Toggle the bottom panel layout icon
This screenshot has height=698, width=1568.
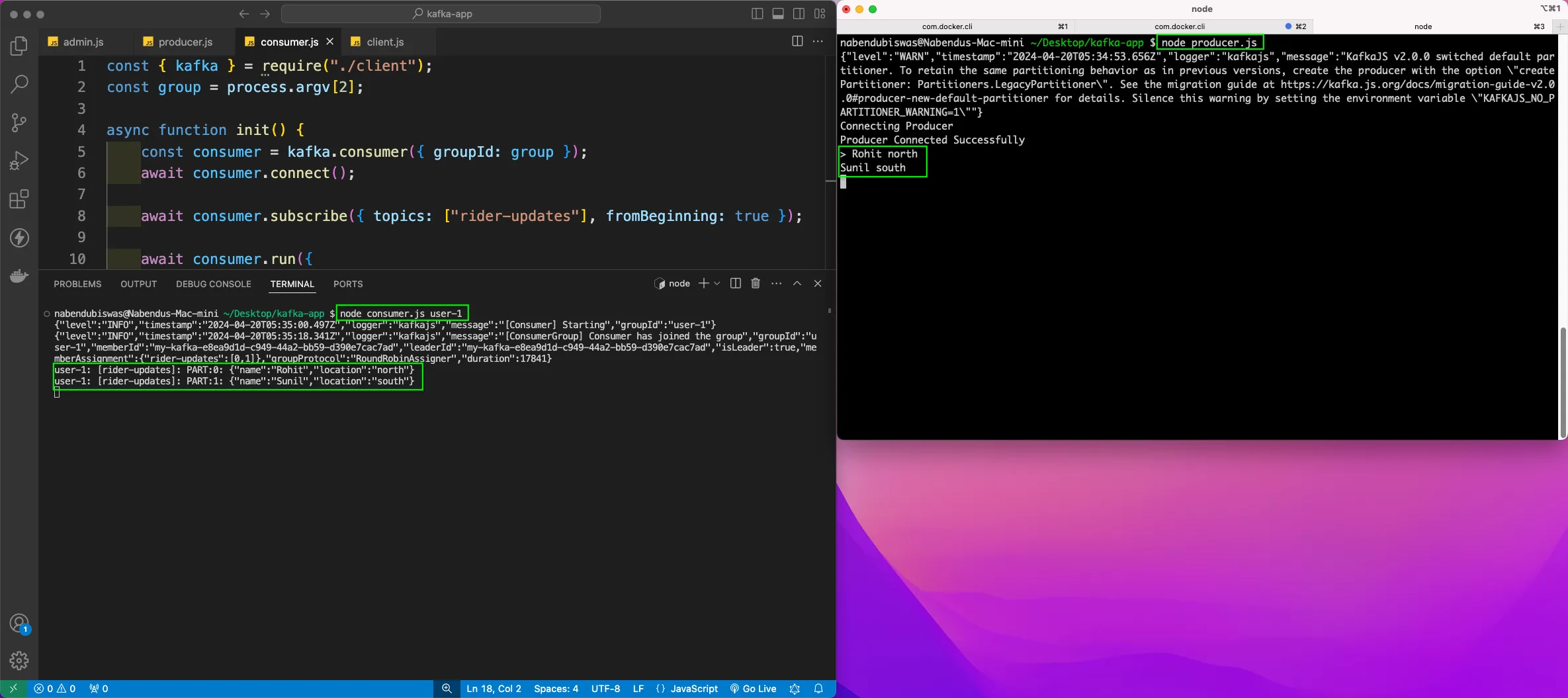click(x=778, y=14)
